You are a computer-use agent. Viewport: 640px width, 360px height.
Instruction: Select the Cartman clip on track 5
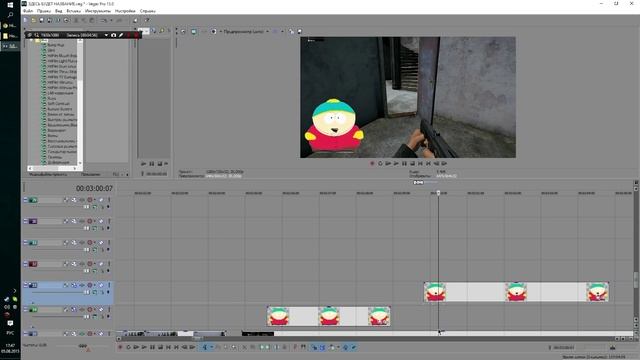(516, 292)
